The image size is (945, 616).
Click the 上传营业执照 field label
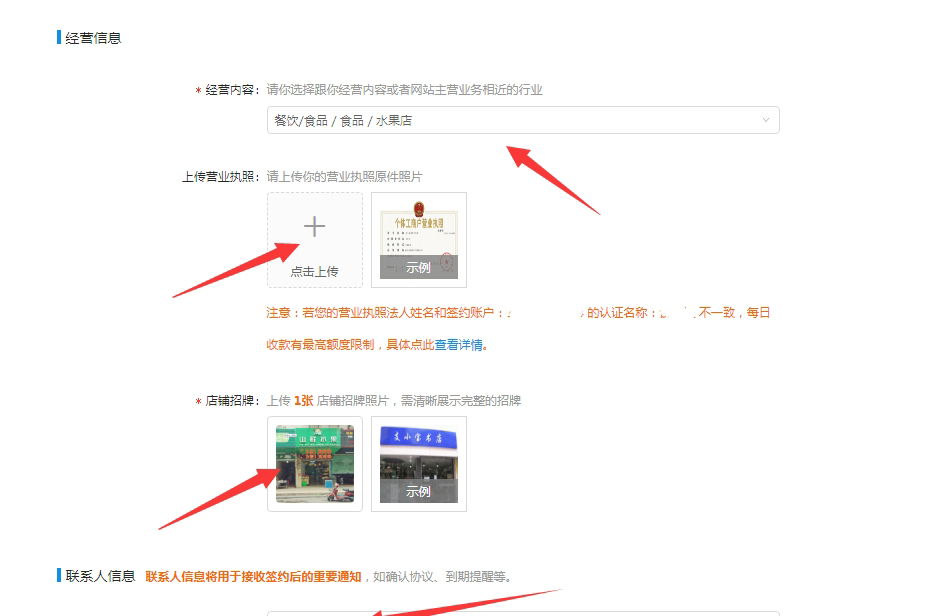[x=219, y=177]
